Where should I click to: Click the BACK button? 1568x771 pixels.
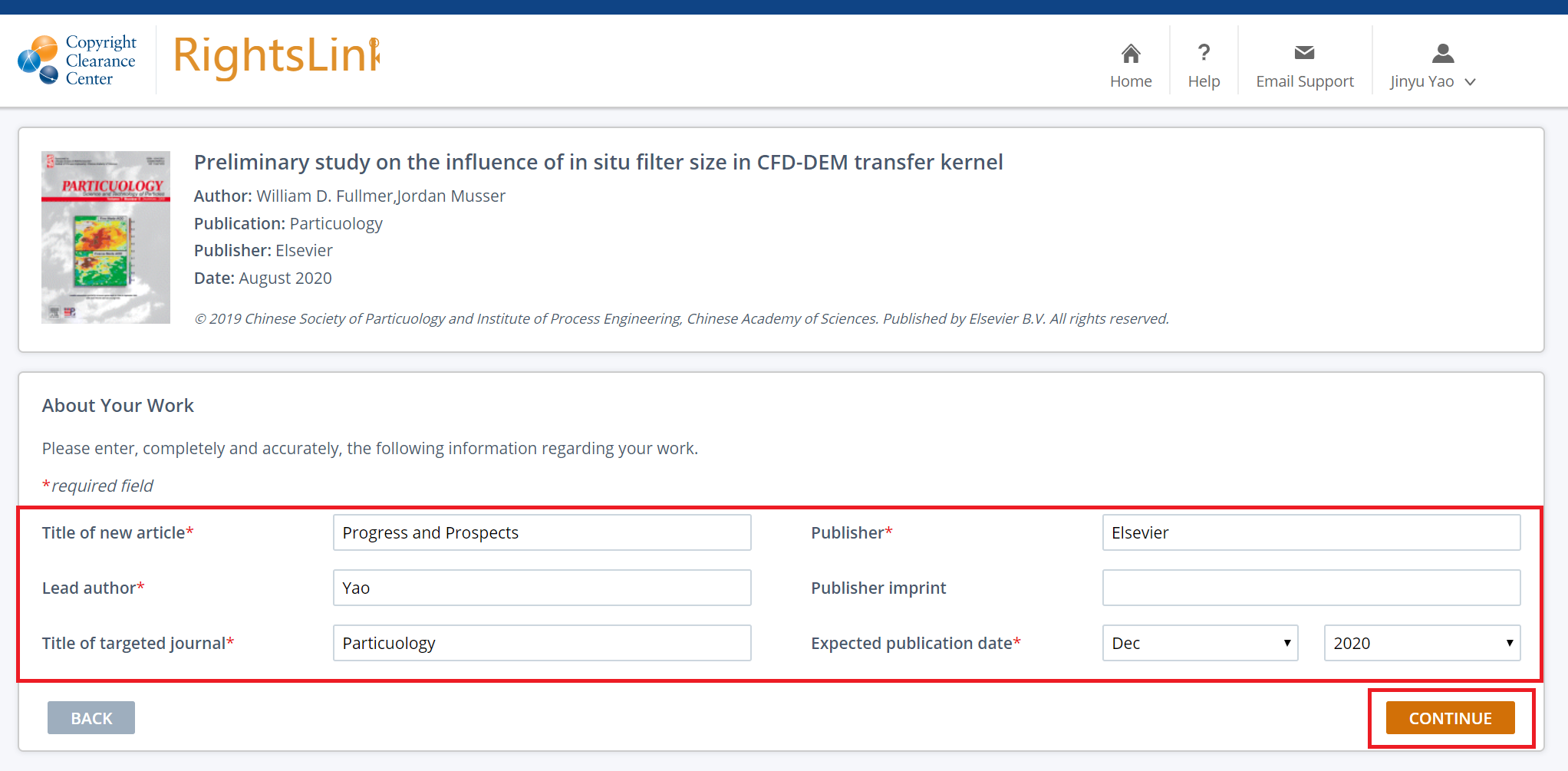[x=91, y=718]
